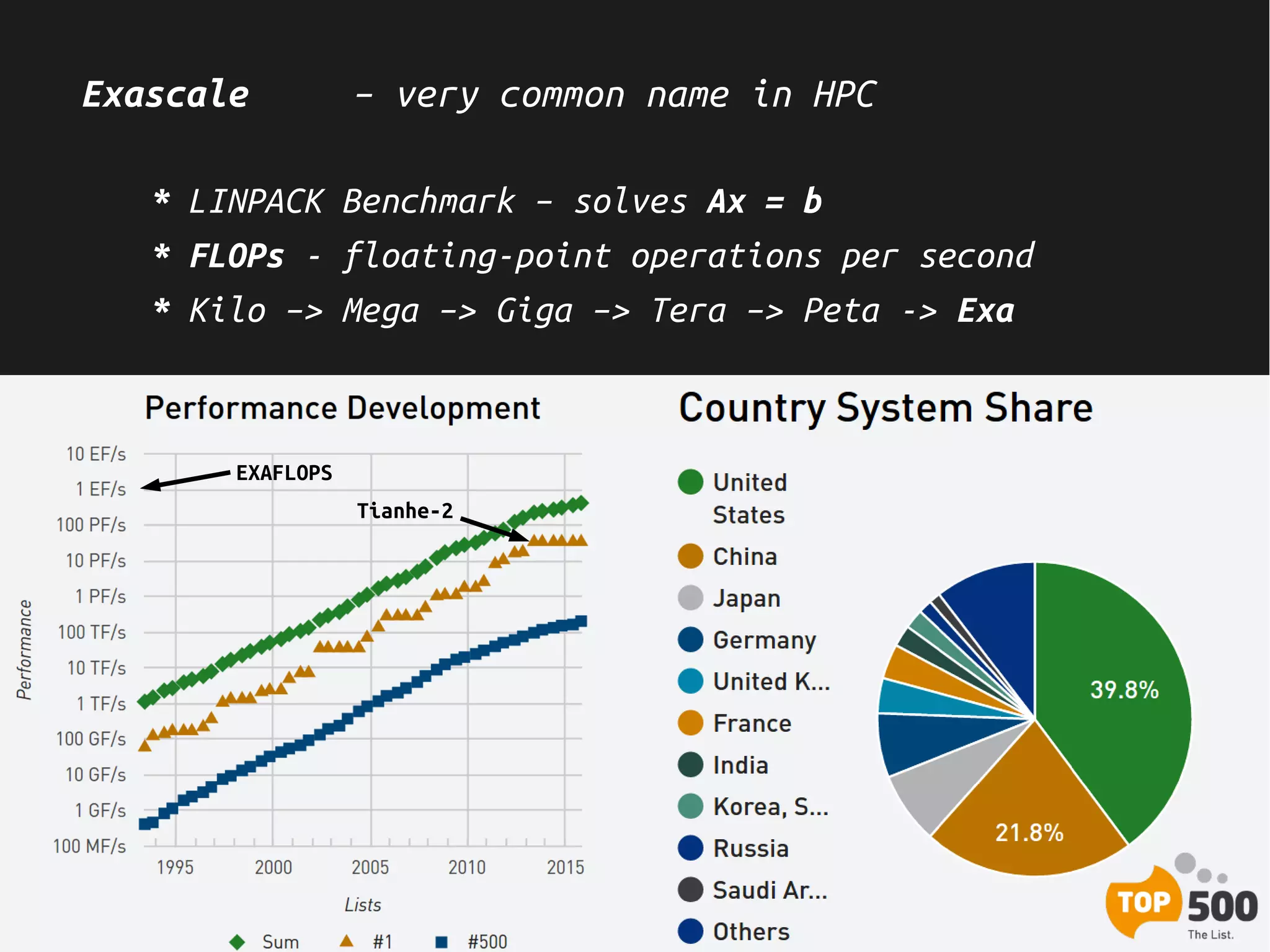Click the 2000 year label
This screenshot has height=952, width=1270.
tap(273, 867)
